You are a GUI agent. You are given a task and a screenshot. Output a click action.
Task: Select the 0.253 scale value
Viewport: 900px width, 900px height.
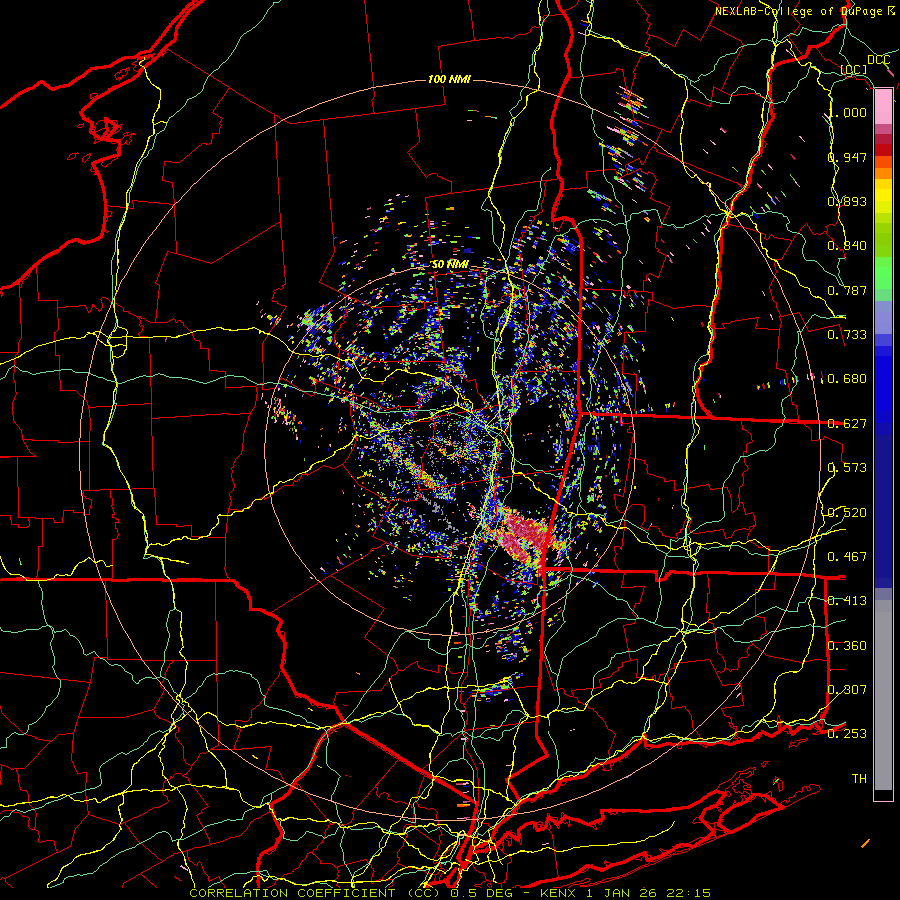[x=847, y=734]
